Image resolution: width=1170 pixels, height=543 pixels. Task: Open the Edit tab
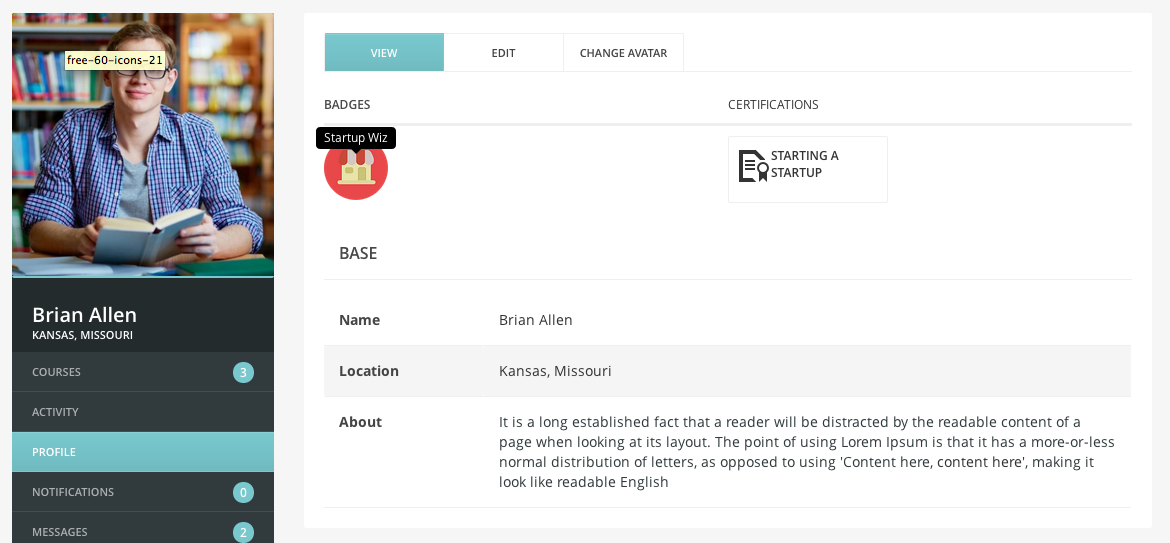click(503, 53)
